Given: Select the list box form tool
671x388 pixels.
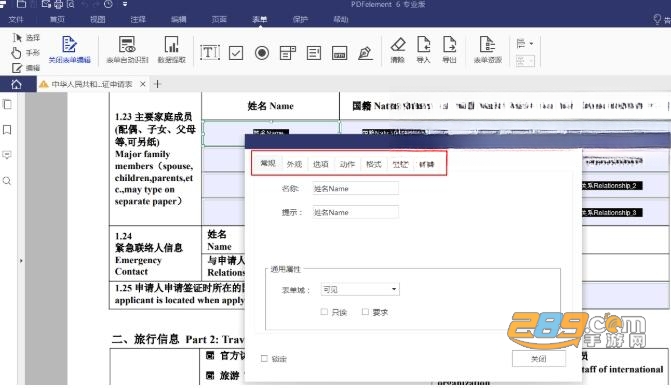Looking at the screenshot, I should [x=314, y=53].
